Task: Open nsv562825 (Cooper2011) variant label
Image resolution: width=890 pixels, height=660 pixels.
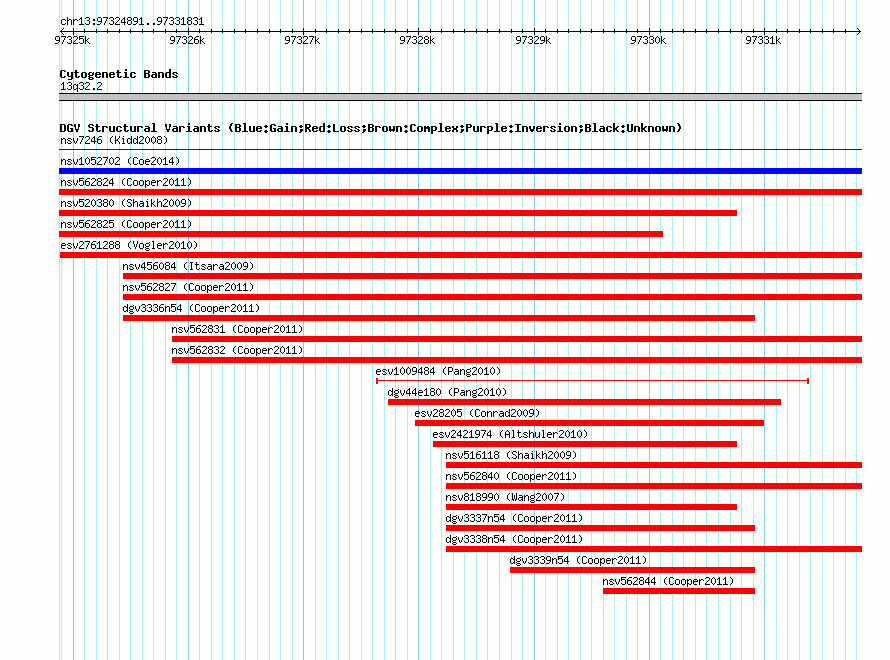Action: coord(126,224)
